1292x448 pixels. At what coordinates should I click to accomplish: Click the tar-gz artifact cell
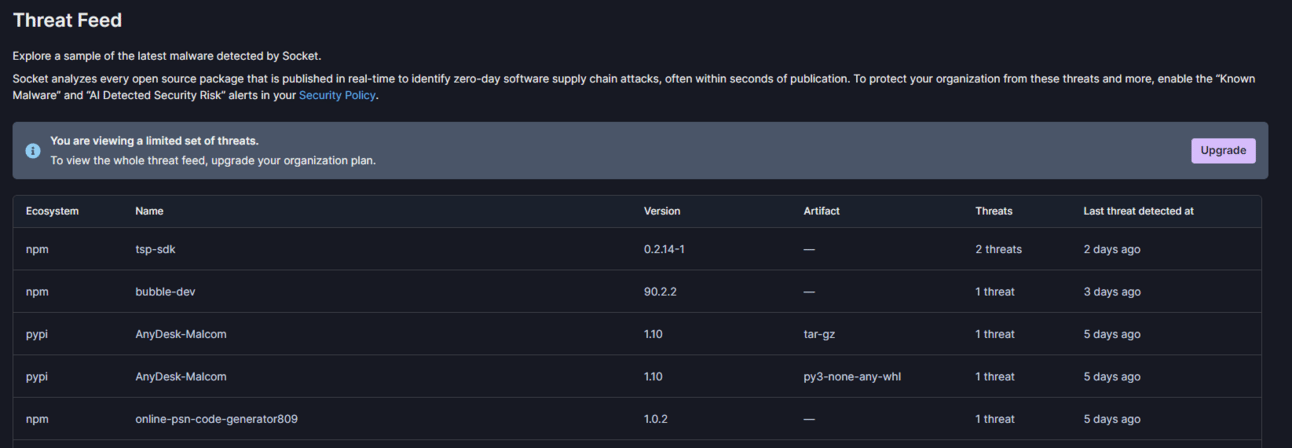[x=819, y=334]
